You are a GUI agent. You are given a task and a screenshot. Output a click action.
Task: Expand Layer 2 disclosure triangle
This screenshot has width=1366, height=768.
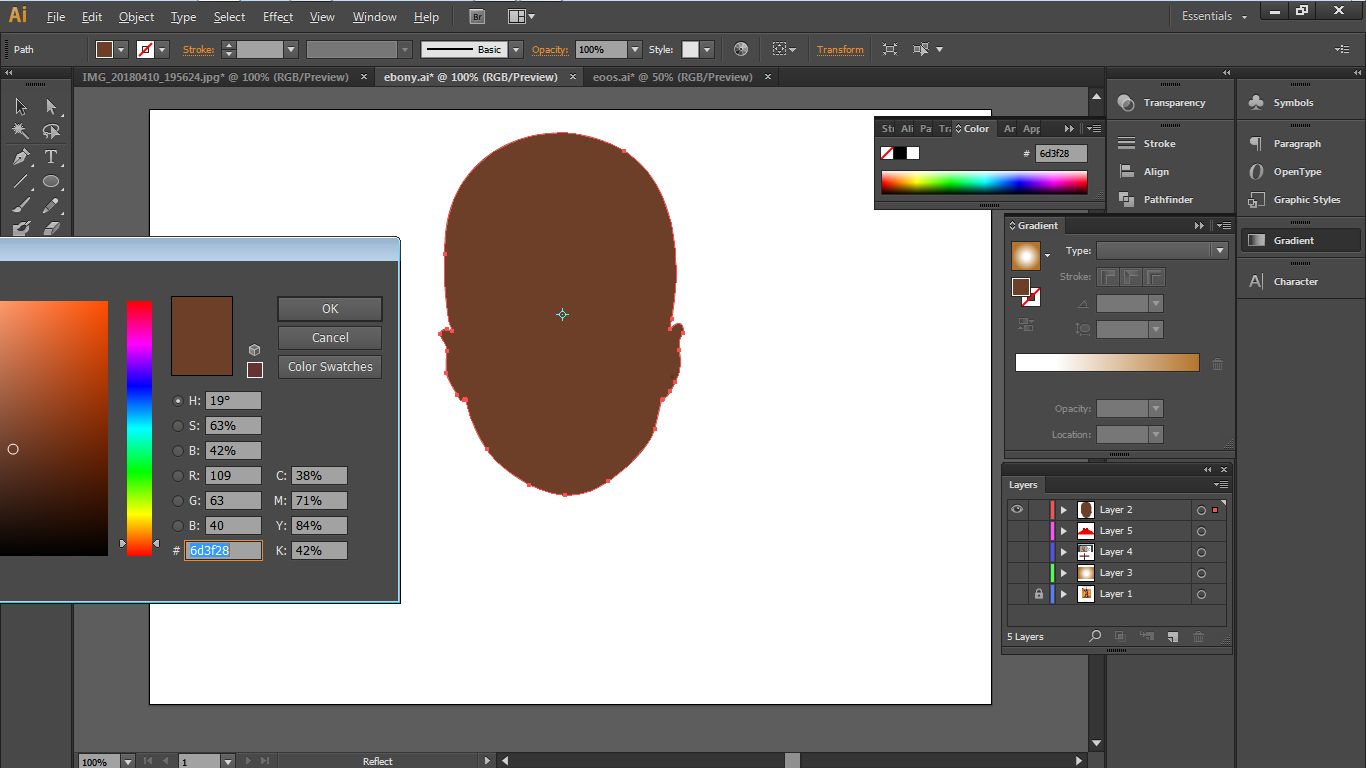(1064, 510)
